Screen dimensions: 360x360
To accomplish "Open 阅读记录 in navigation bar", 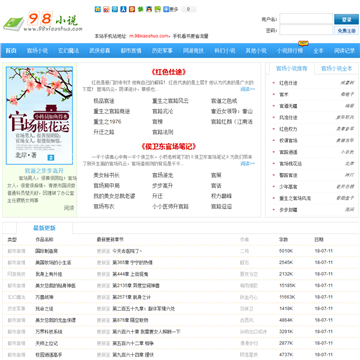I will (x=344, y=51).
